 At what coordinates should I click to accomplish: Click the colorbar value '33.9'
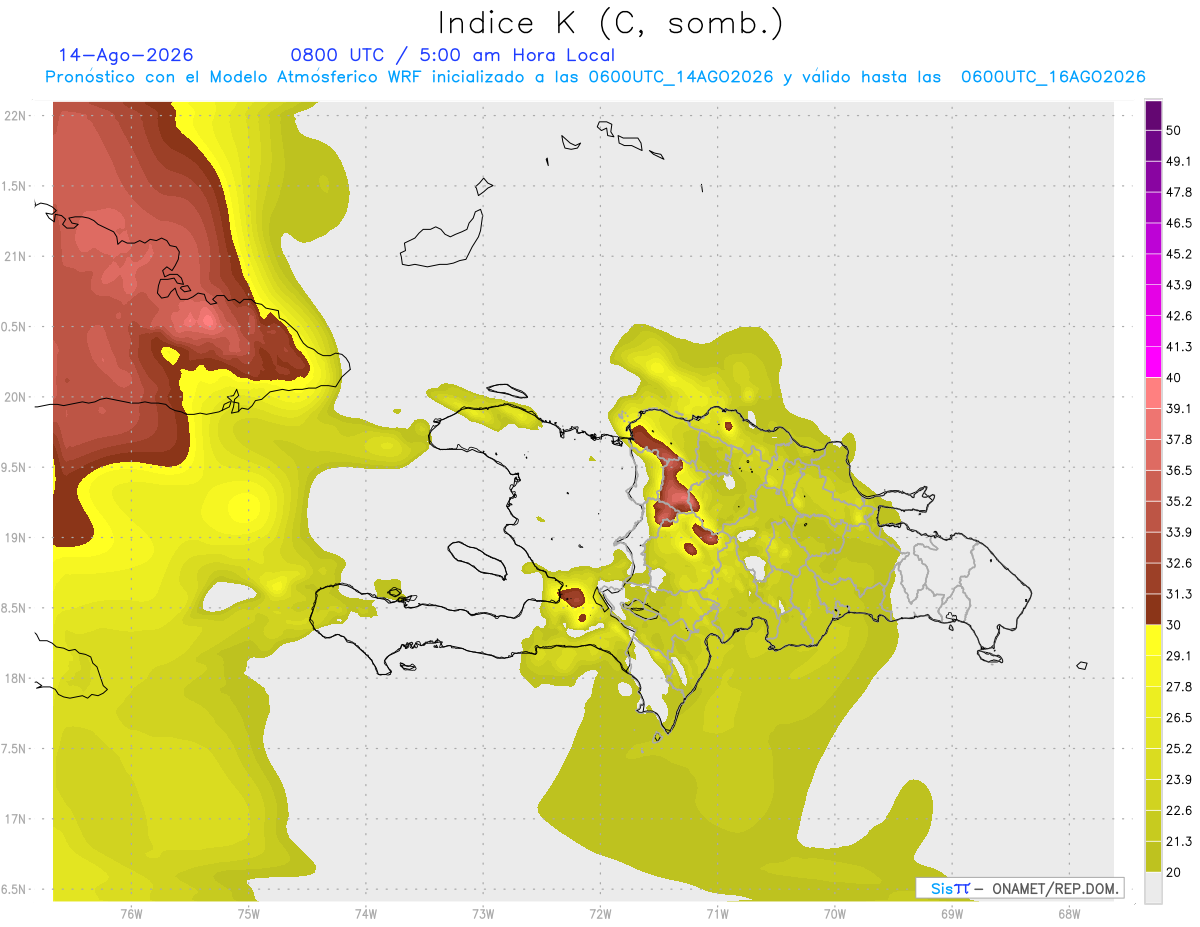(1179, 532)
